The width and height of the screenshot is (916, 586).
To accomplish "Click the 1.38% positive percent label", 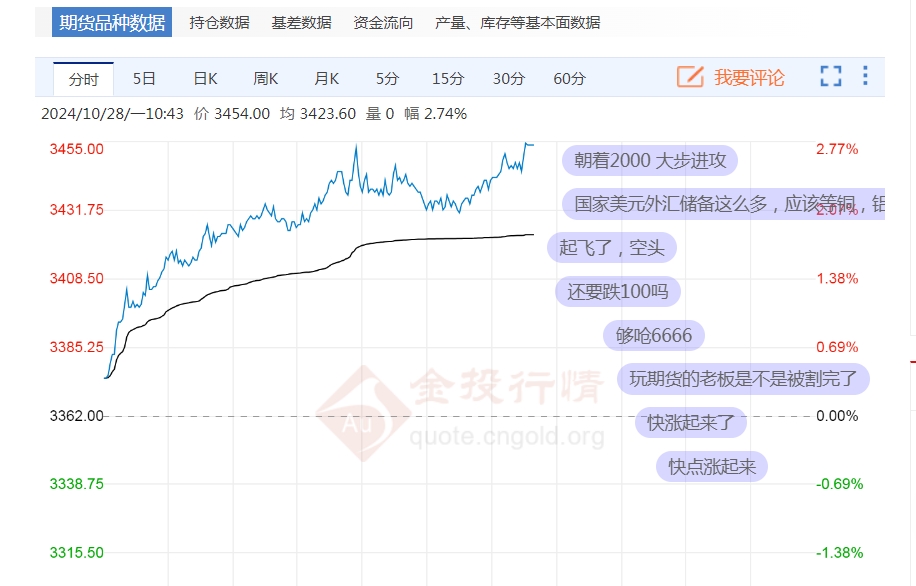I will point(837,278).
